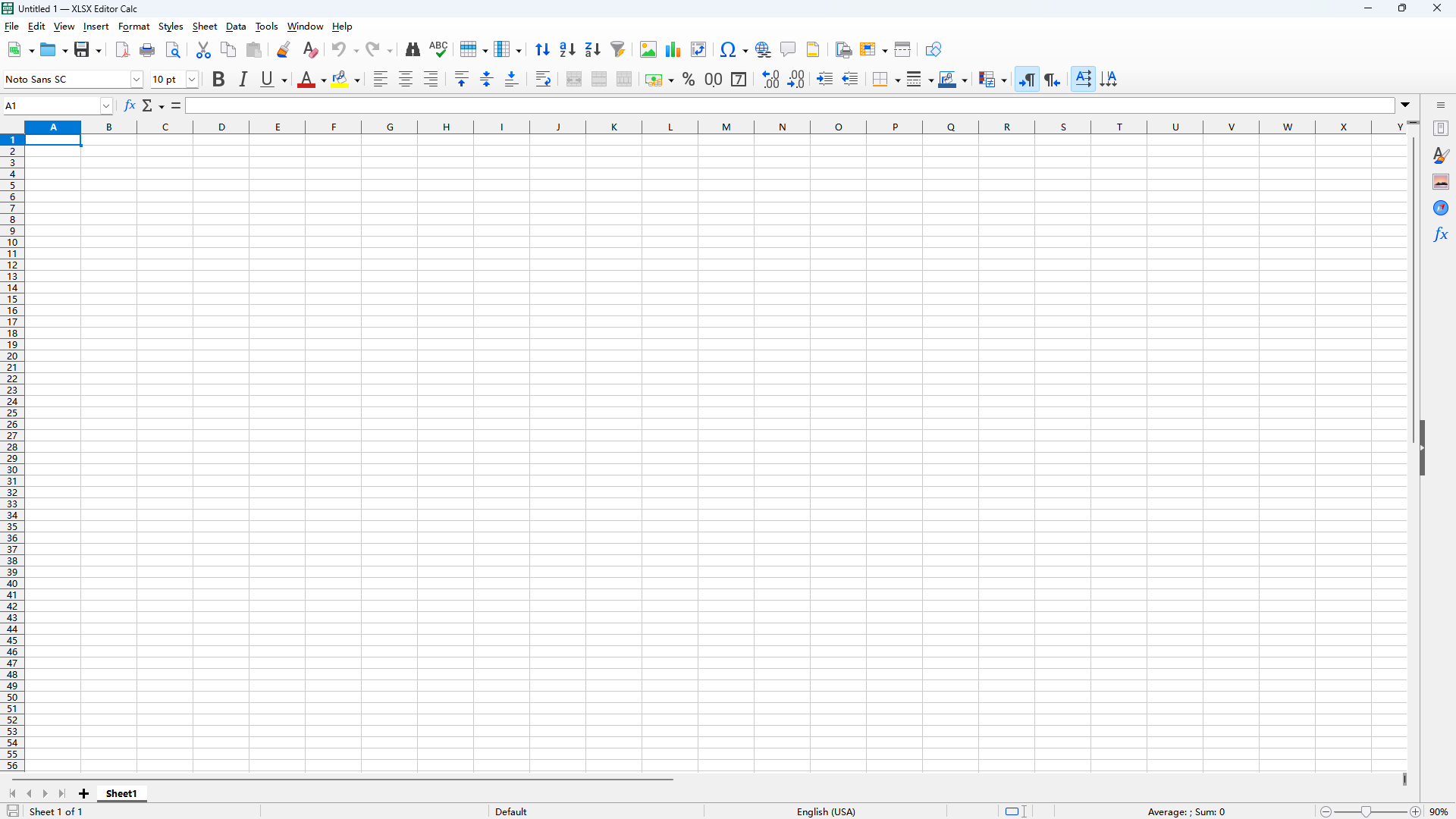This screenshot has height=819, width=1456.
Task: Open the Gallery sidebar panel
Action: [x=1441, y=182]
